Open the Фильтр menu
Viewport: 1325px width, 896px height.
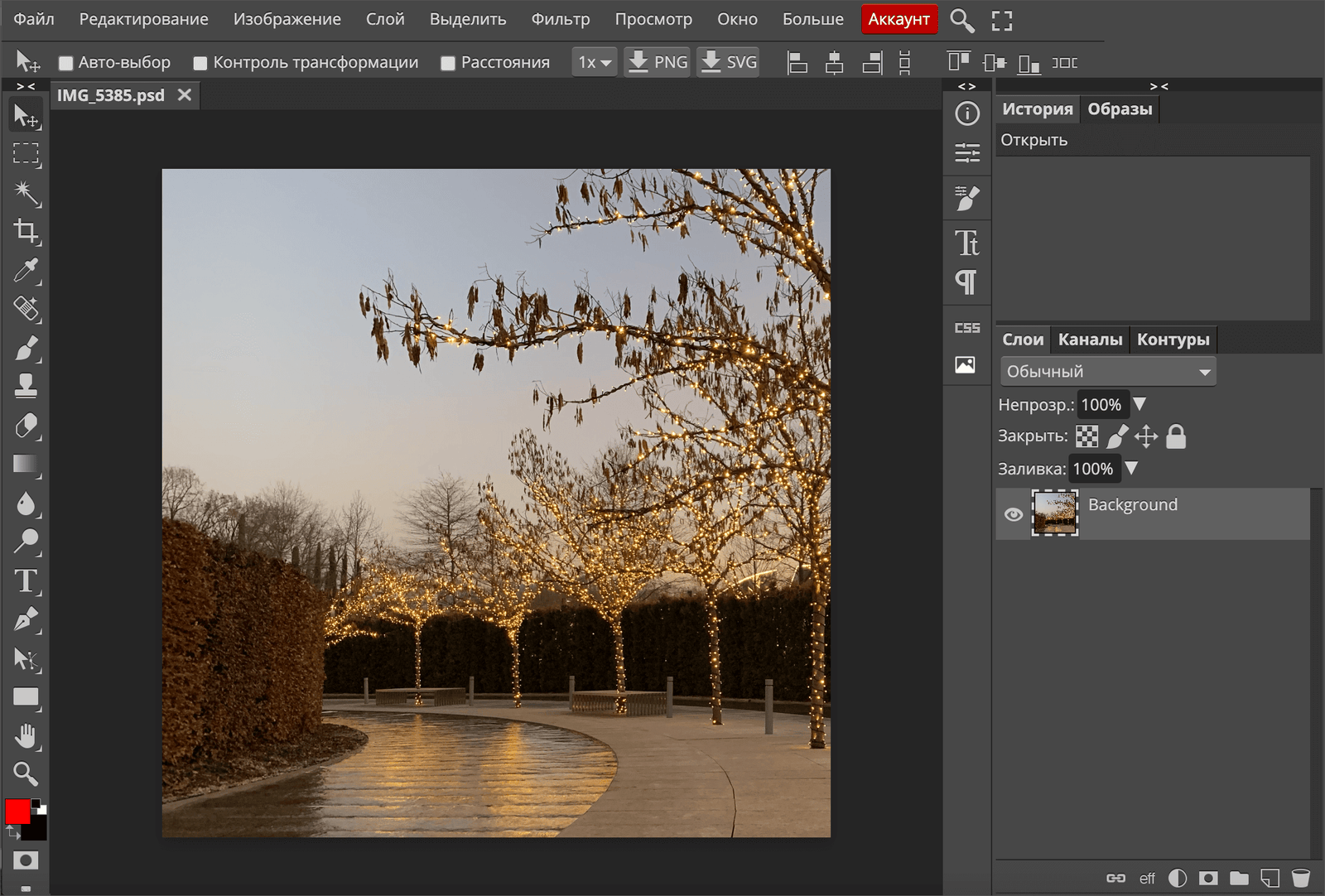tap(560, 19)
